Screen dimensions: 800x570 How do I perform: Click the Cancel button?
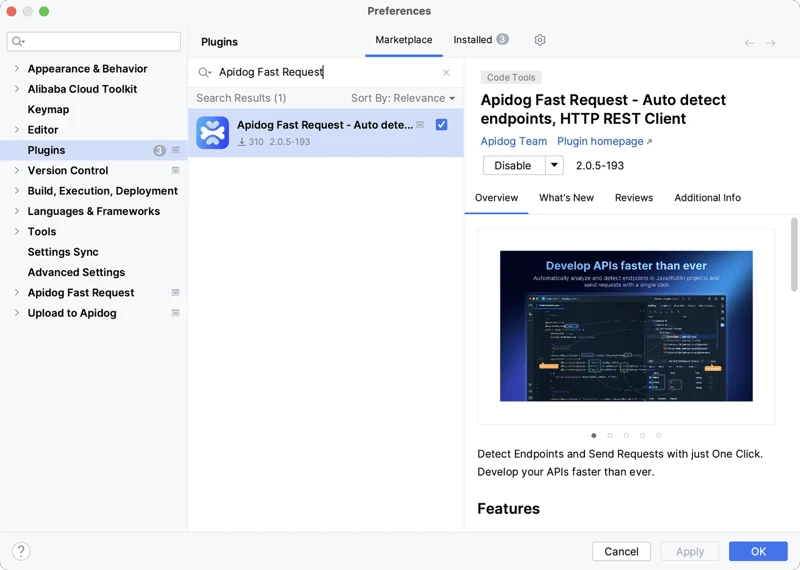[x=621, y=551]
